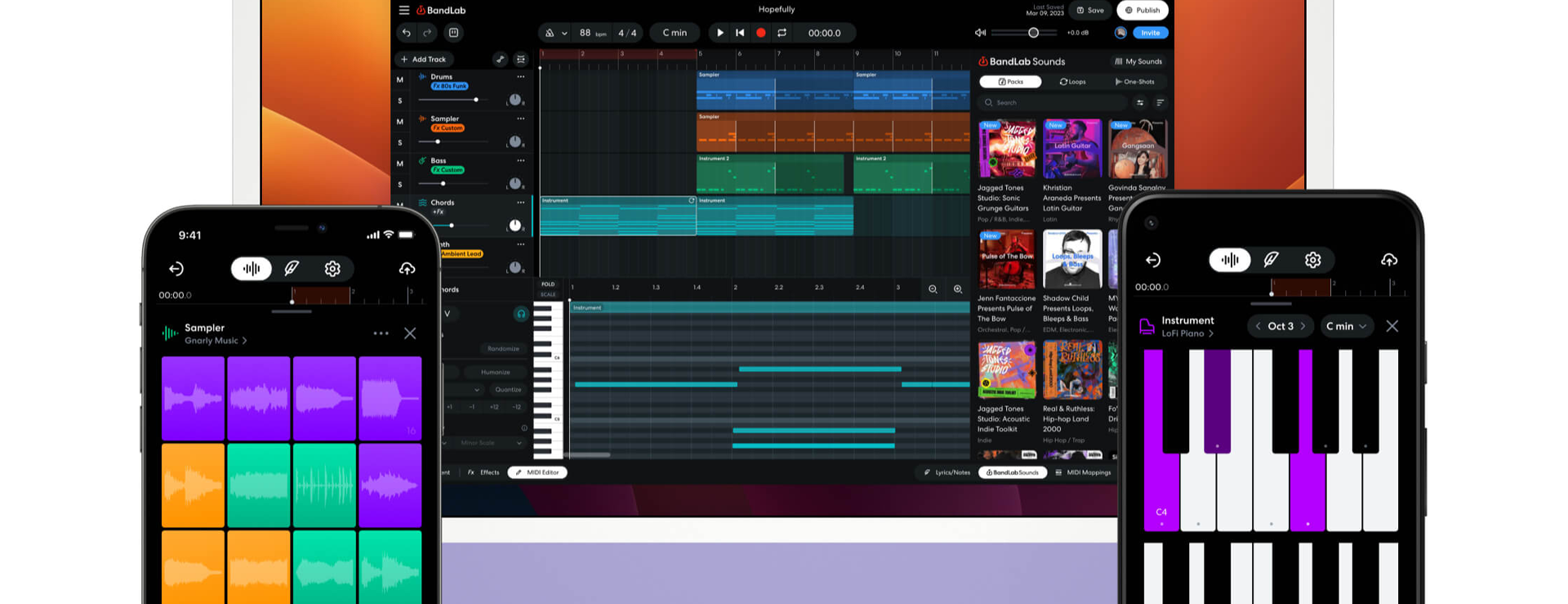Mute the Bass track

[399, 163]
